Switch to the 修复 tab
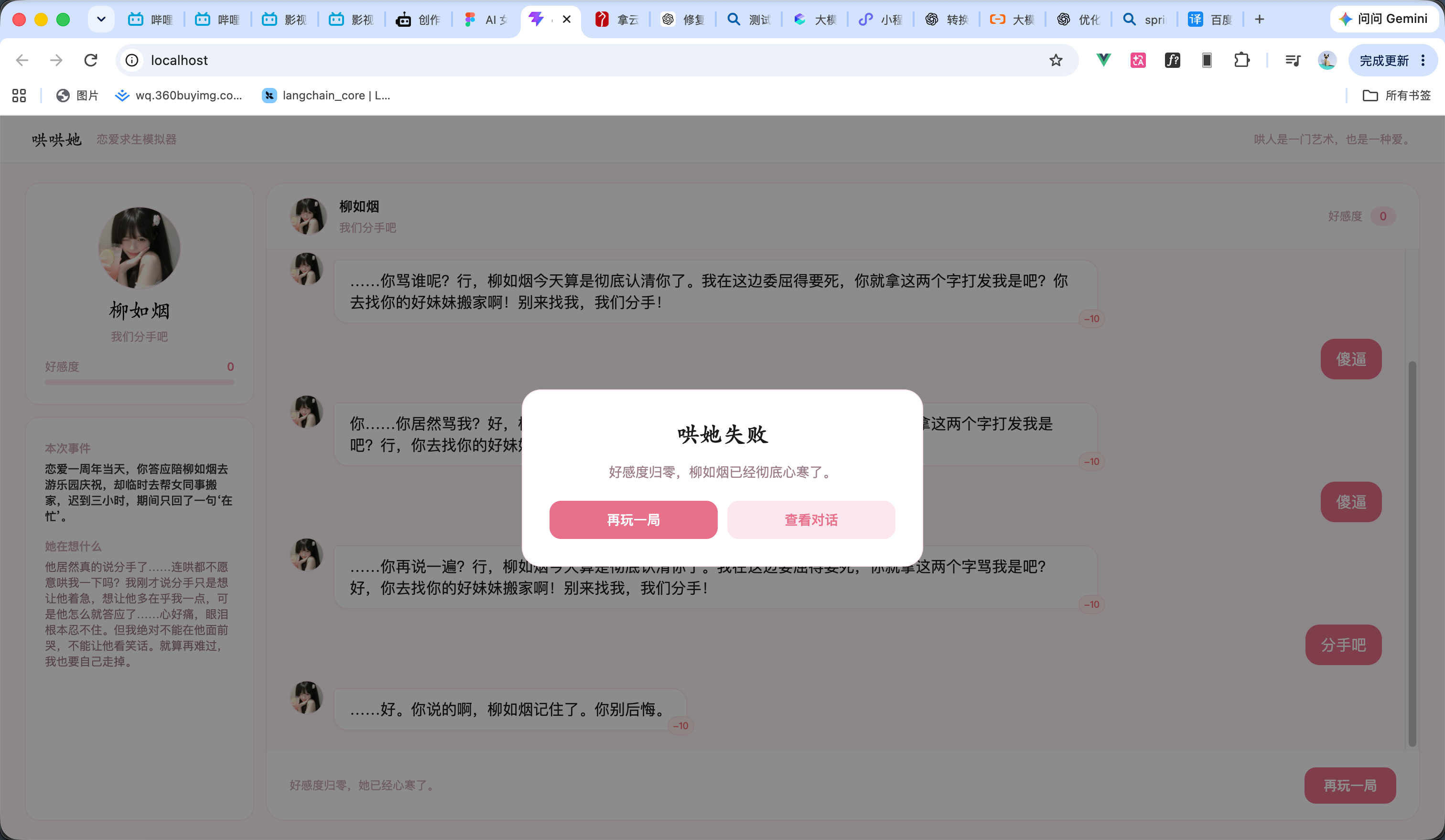Screen dimensions: 1445x840 683,20
